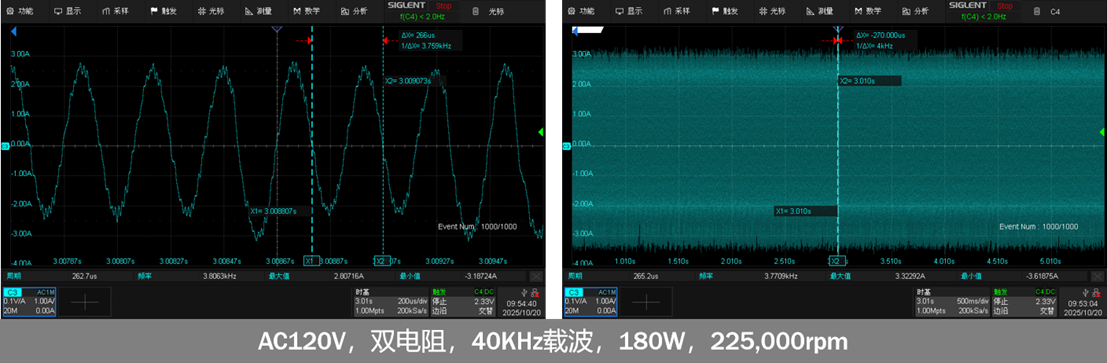Open C3 channel settings box, left scope
This screenshot has height=363, width=1107.
[x=29, y=302]
